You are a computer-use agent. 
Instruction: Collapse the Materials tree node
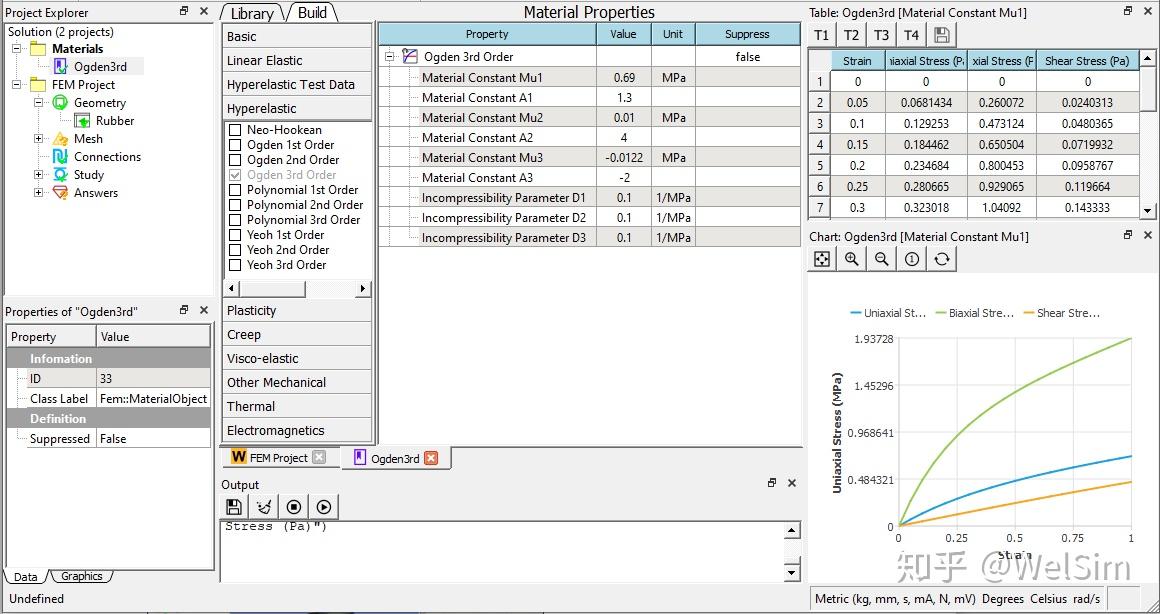tap(17, 49)
